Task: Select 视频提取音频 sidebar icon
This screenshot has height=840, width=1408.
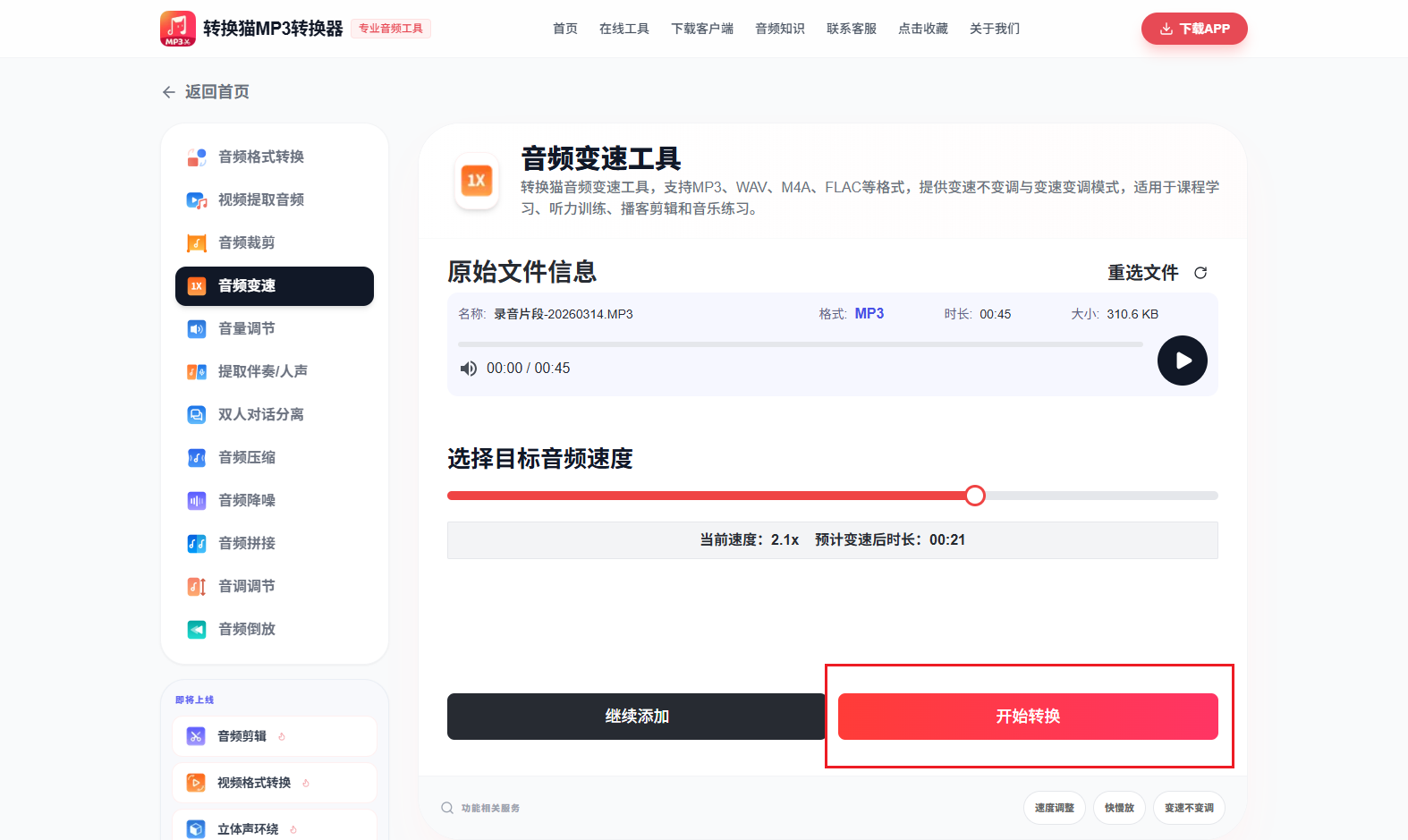Action: click(x=196, y=200)
